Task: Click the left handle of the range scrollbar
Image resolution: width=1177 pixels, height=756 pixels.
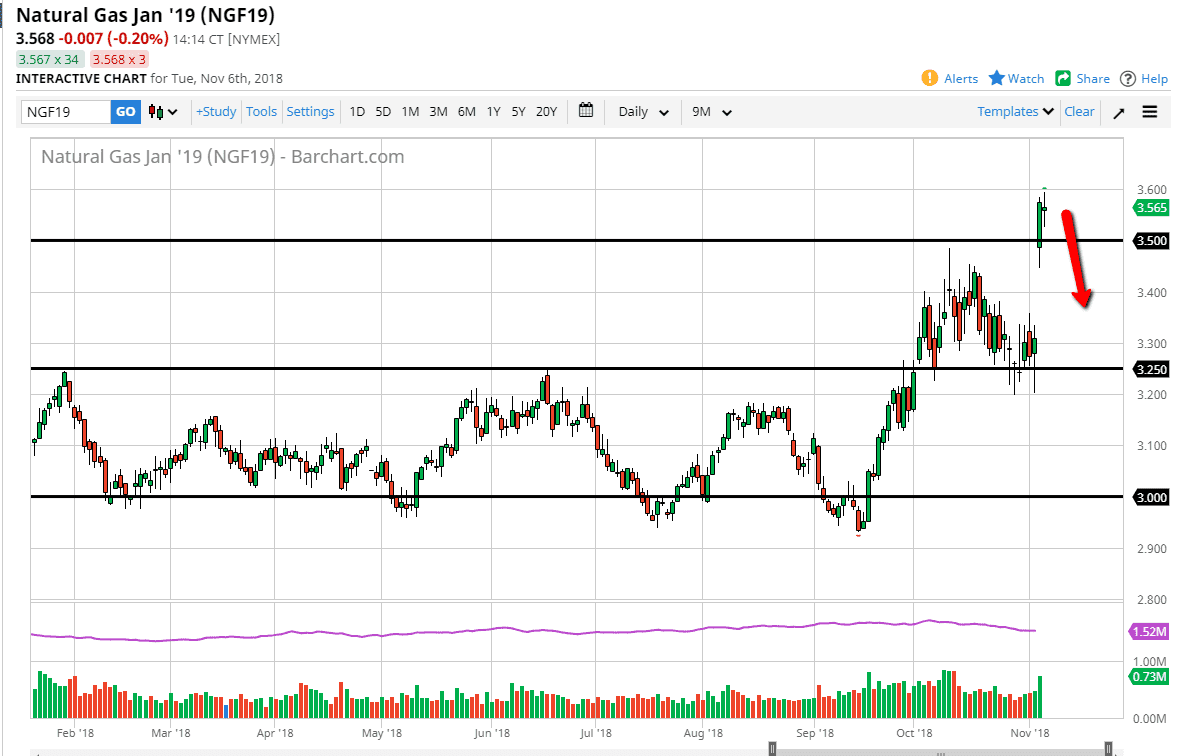Action: click(772, 748)
